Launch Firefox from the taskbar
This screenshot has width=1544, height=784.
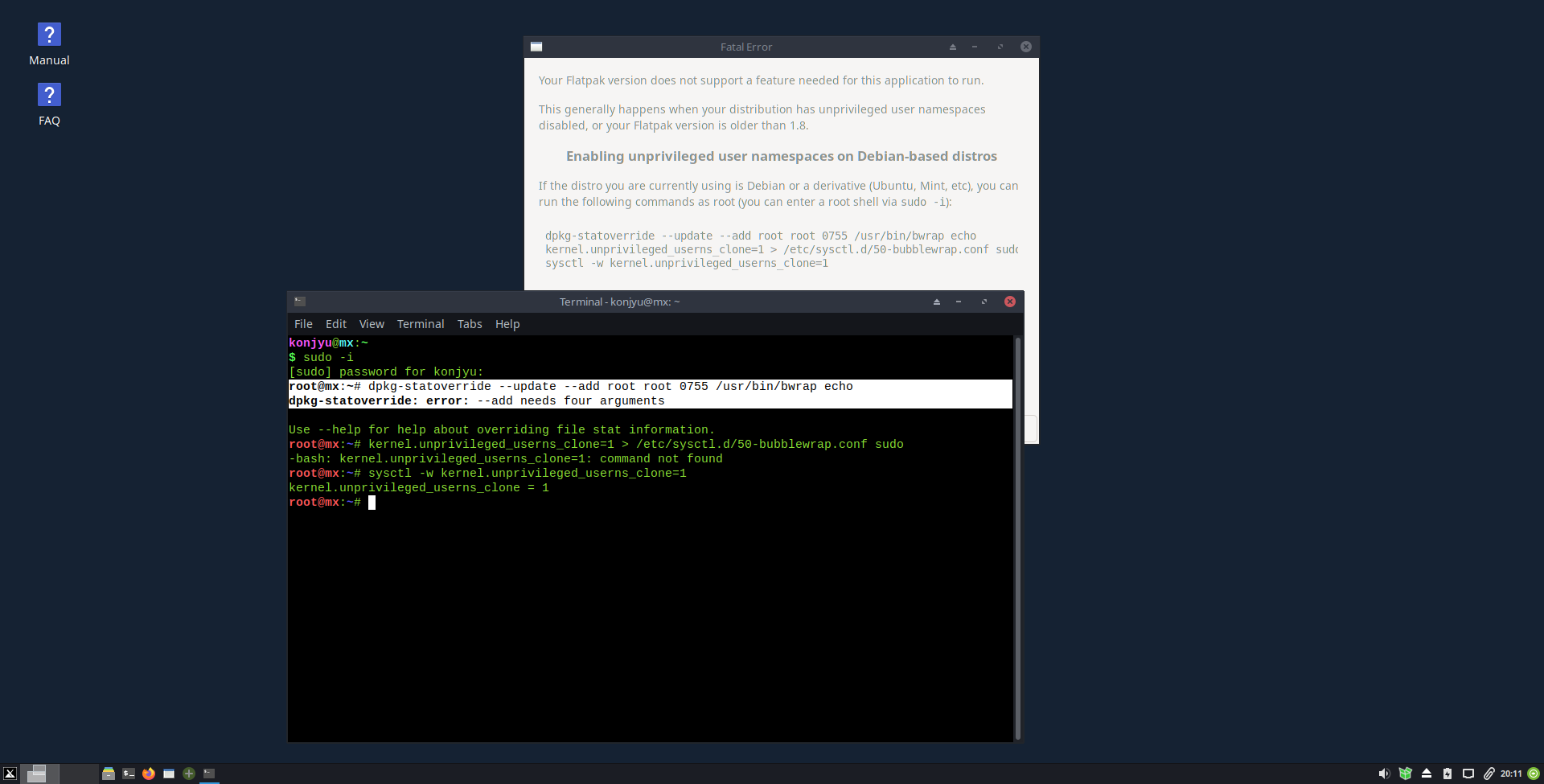click(x=149, y=774)
